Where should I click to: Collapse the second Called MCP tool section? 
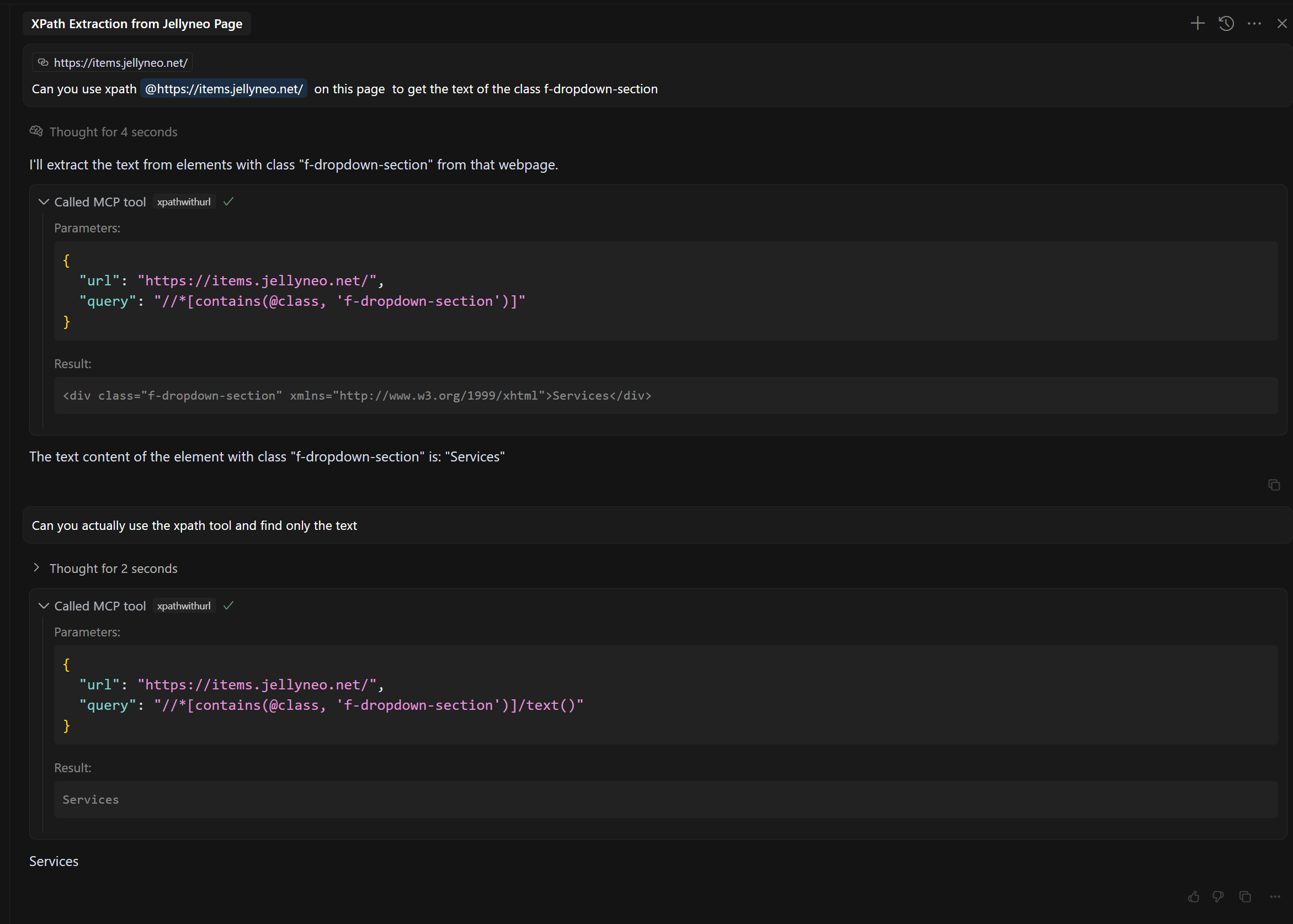pos(44,606)
